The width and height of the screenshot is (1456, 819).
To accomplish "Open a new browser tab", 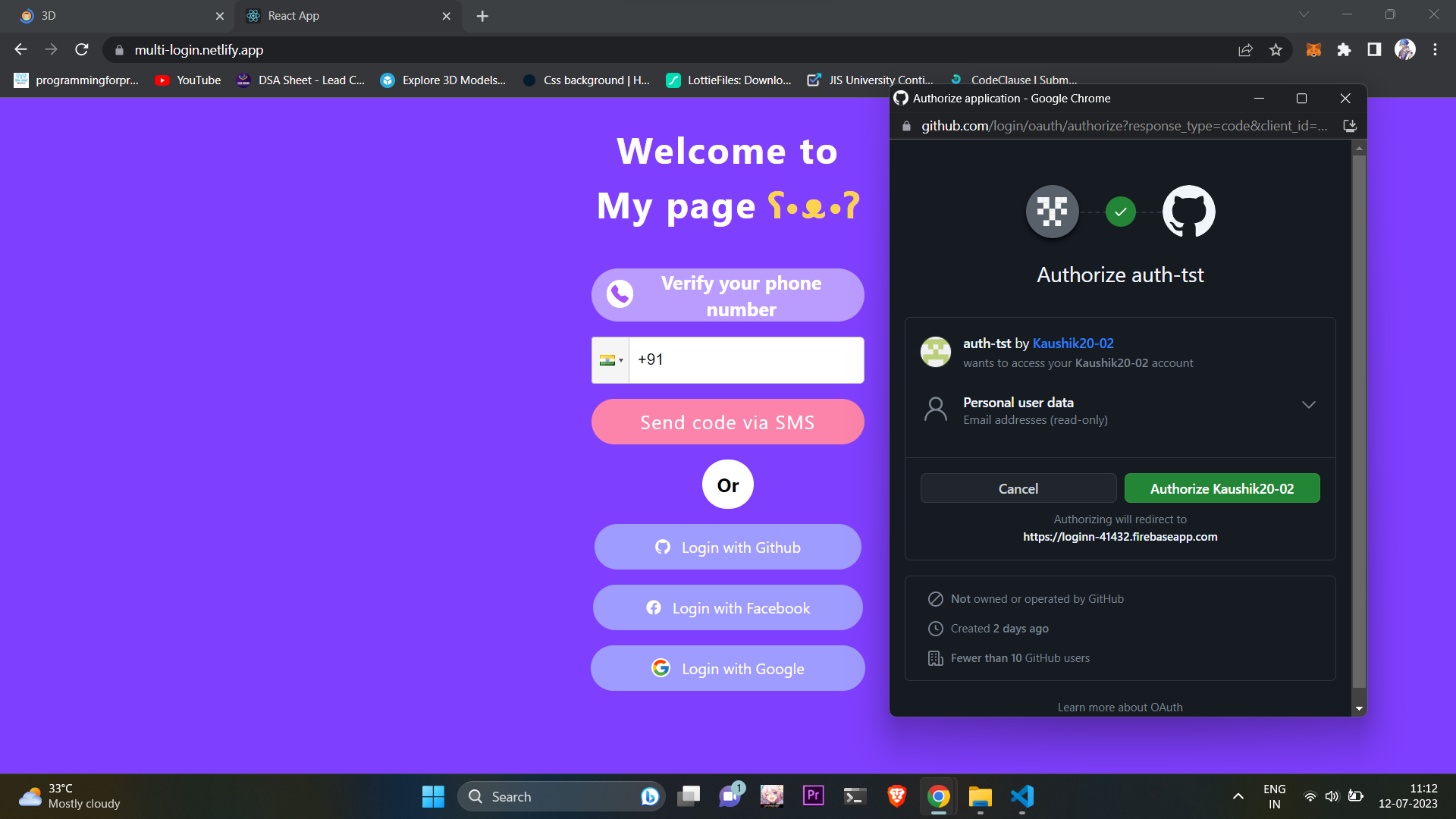I will (x=482, y=16).
